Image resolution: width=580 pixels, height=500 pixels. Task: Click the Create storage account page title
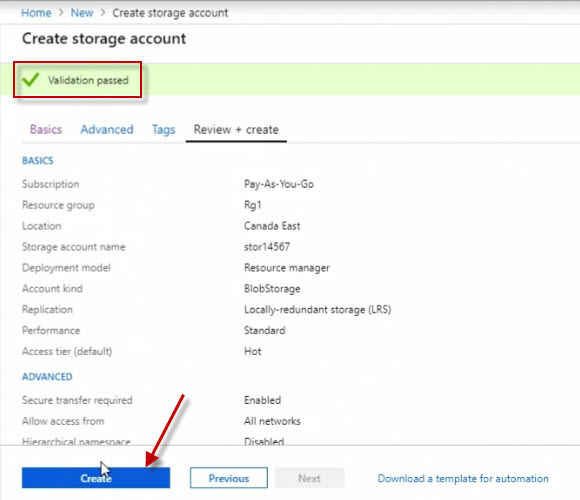point(104,38)
